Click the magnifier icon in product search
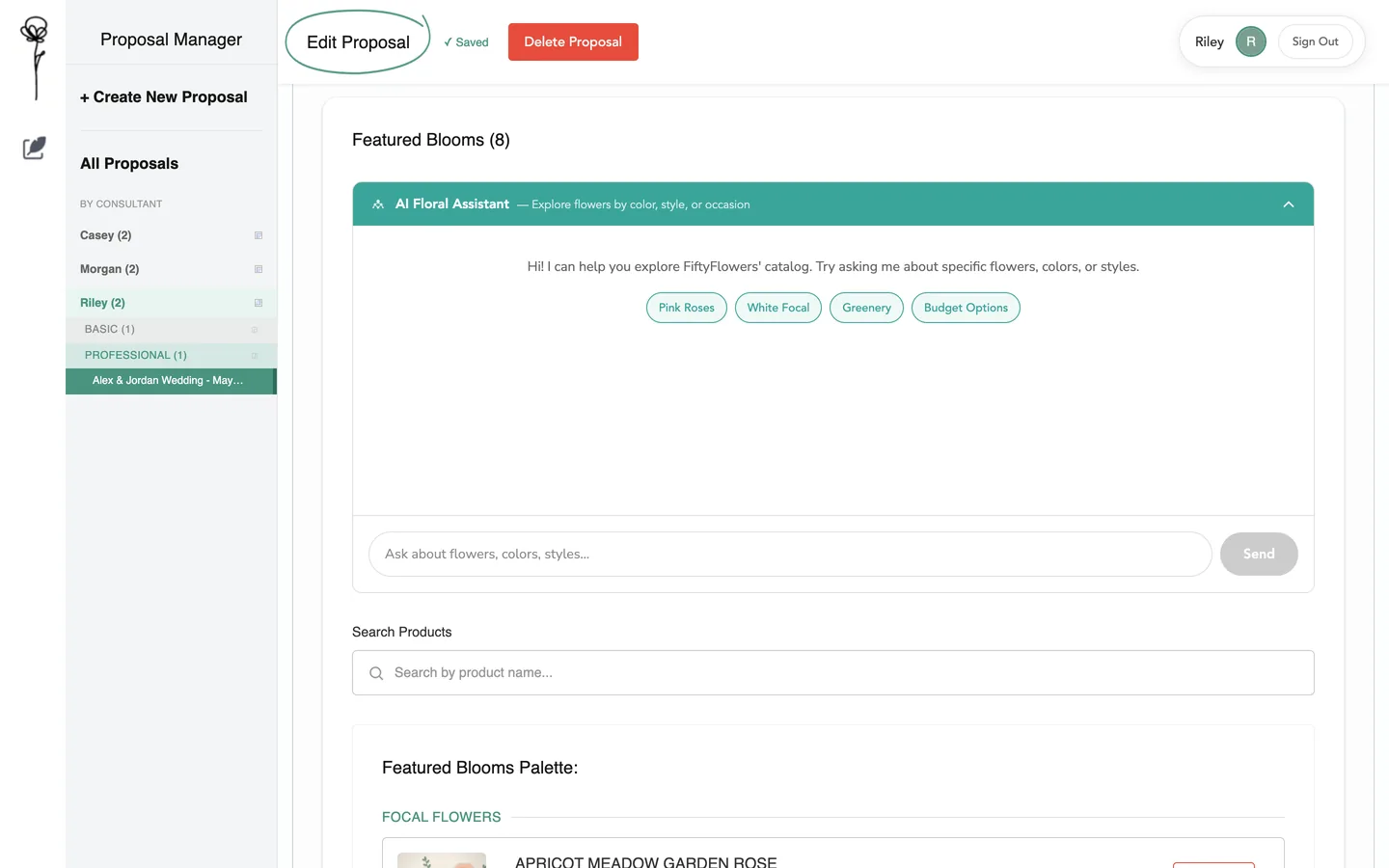Screen dimensions: 1389x868 click(x=376, y=673)
